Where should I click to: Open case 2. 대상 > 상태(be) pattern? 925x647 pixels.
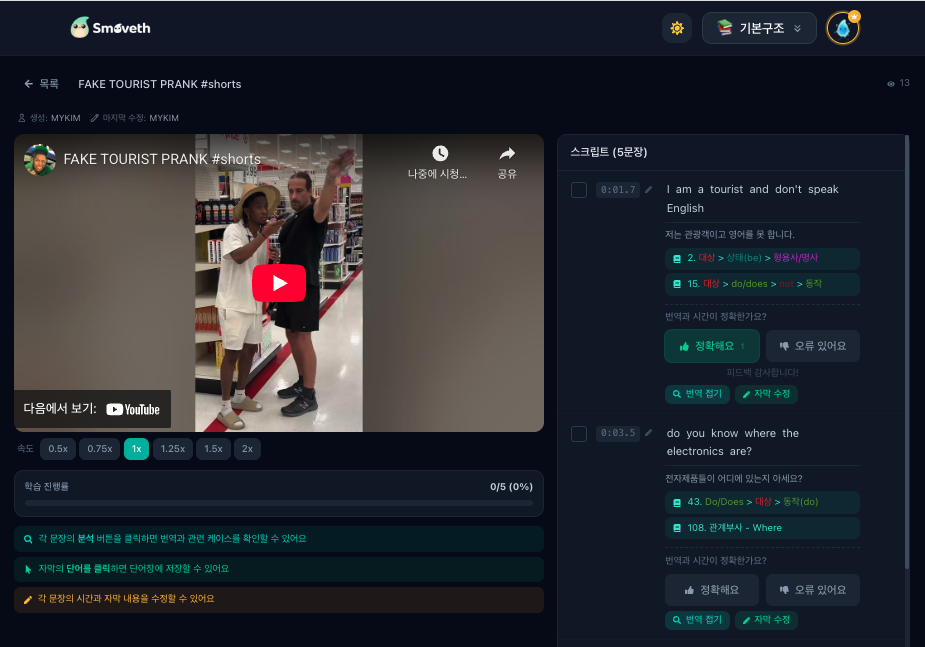(x=762, y=258)
